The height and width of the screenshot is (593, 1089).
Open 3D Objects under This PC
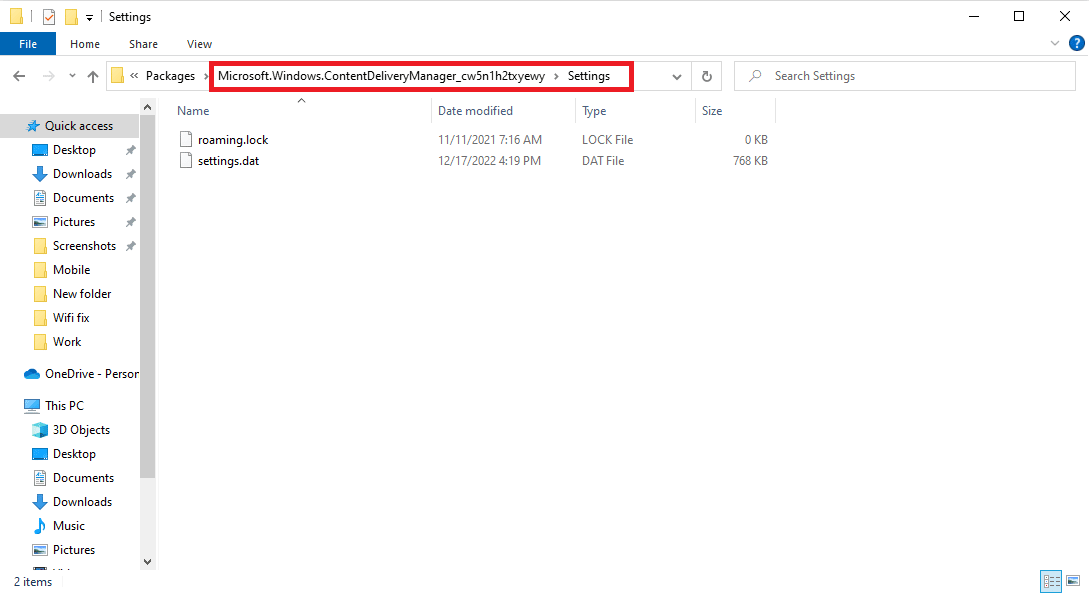(x=81, y=430)
